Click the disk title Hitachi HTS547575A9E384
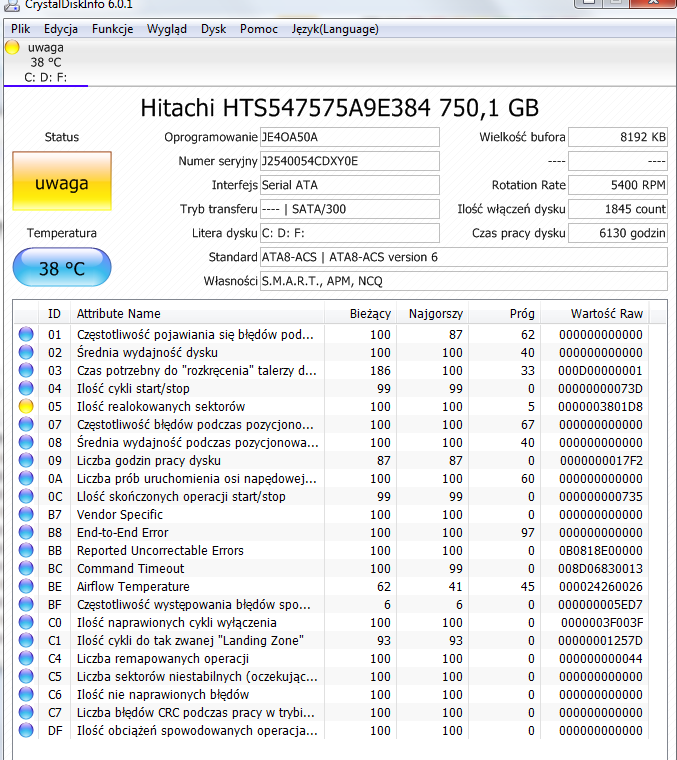Screen dimensions: 677x760 339,108
